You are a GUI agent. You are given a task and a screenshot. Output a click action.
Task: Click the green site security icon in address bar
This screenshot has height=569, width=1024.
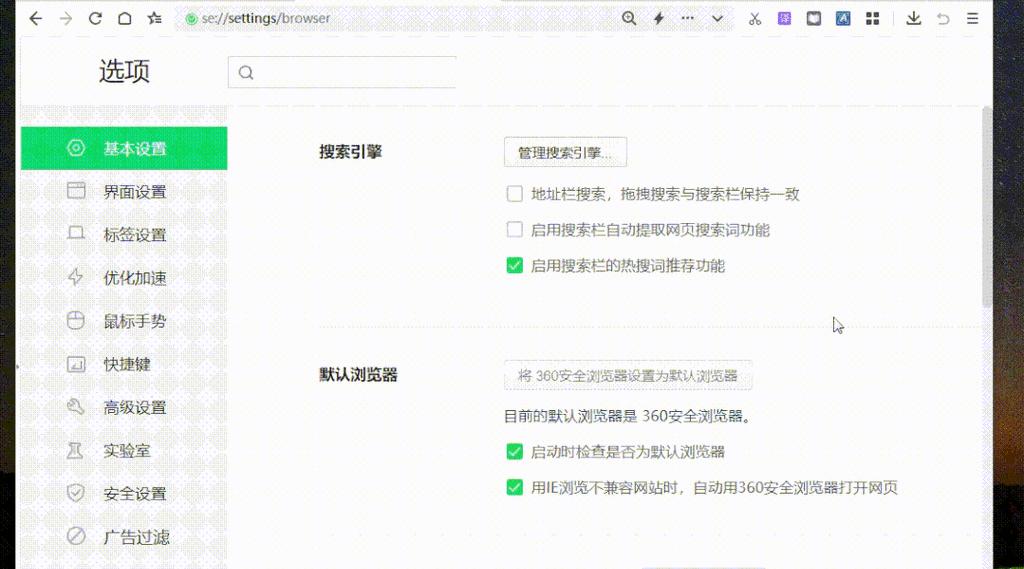pos(191,19)
